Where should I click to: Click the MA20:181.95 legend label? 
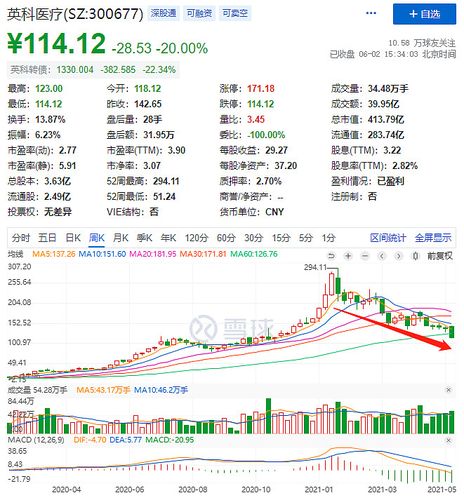click(x=153, y=254)
